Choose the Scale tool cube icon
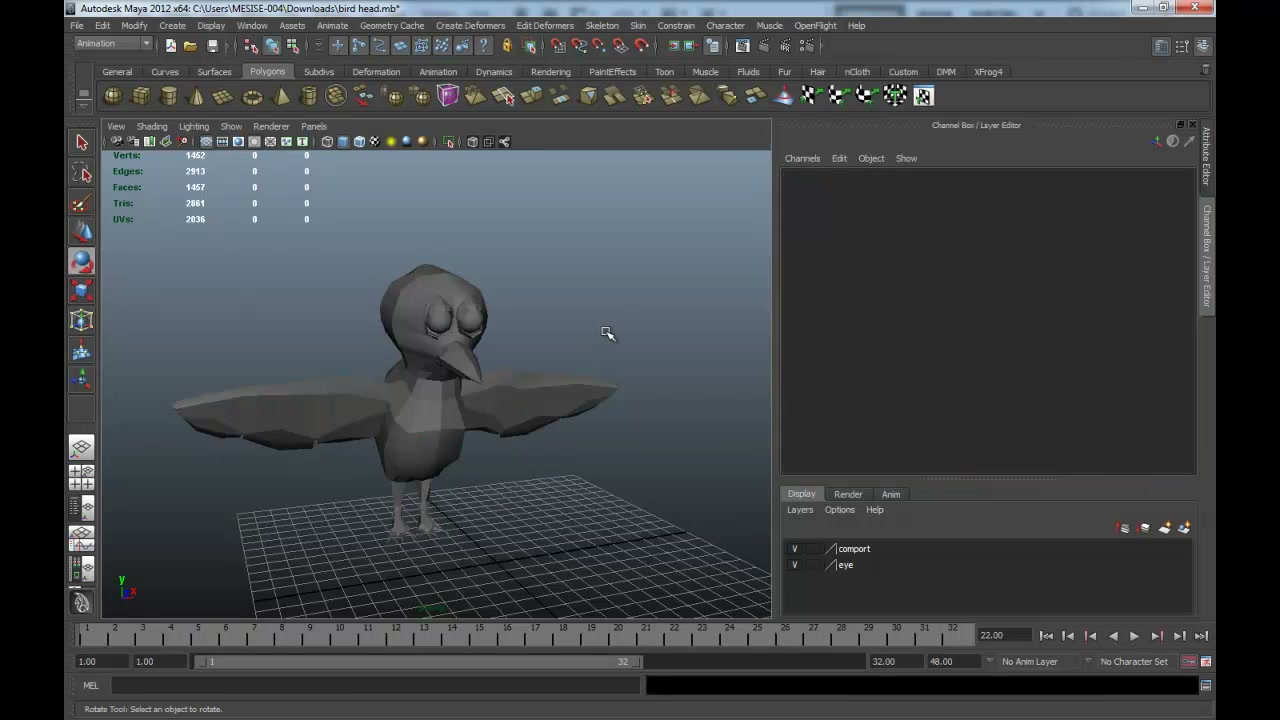The image size is (1280, 720). tap(82, 291)
